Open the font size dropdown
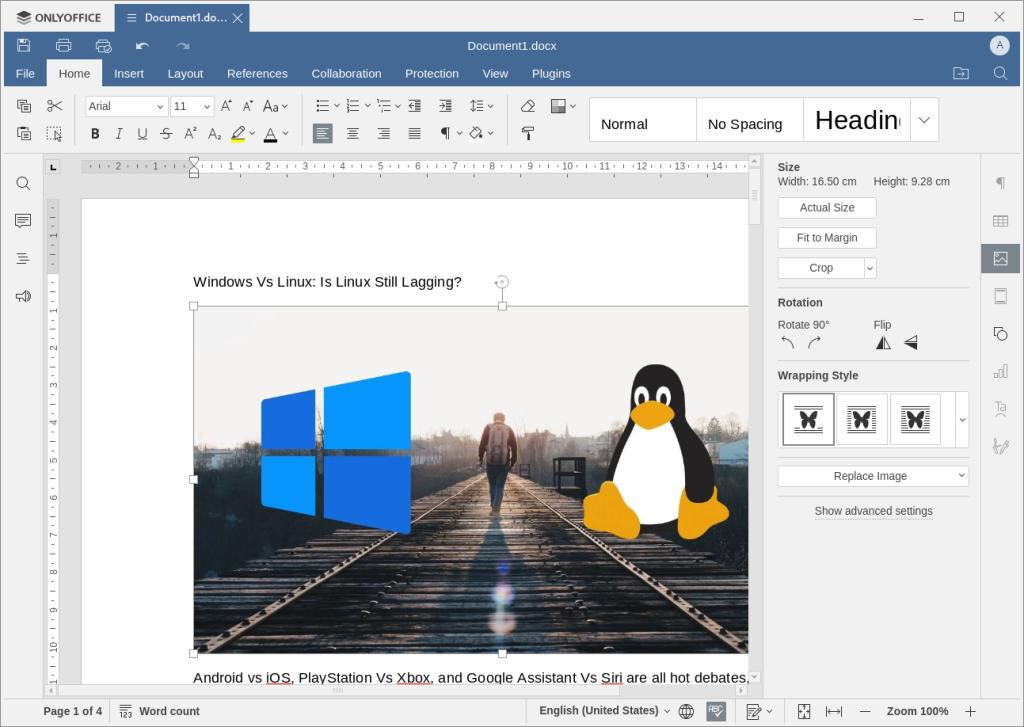 tap(205, 106)
